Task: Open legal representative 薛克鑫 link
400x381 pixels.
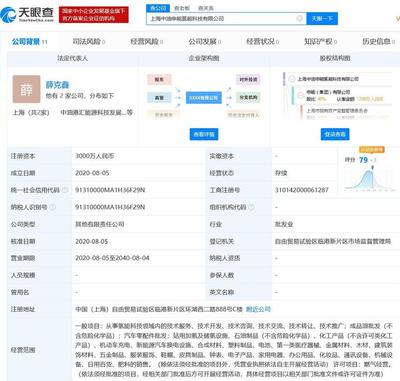Action: (x=57, y=85)
